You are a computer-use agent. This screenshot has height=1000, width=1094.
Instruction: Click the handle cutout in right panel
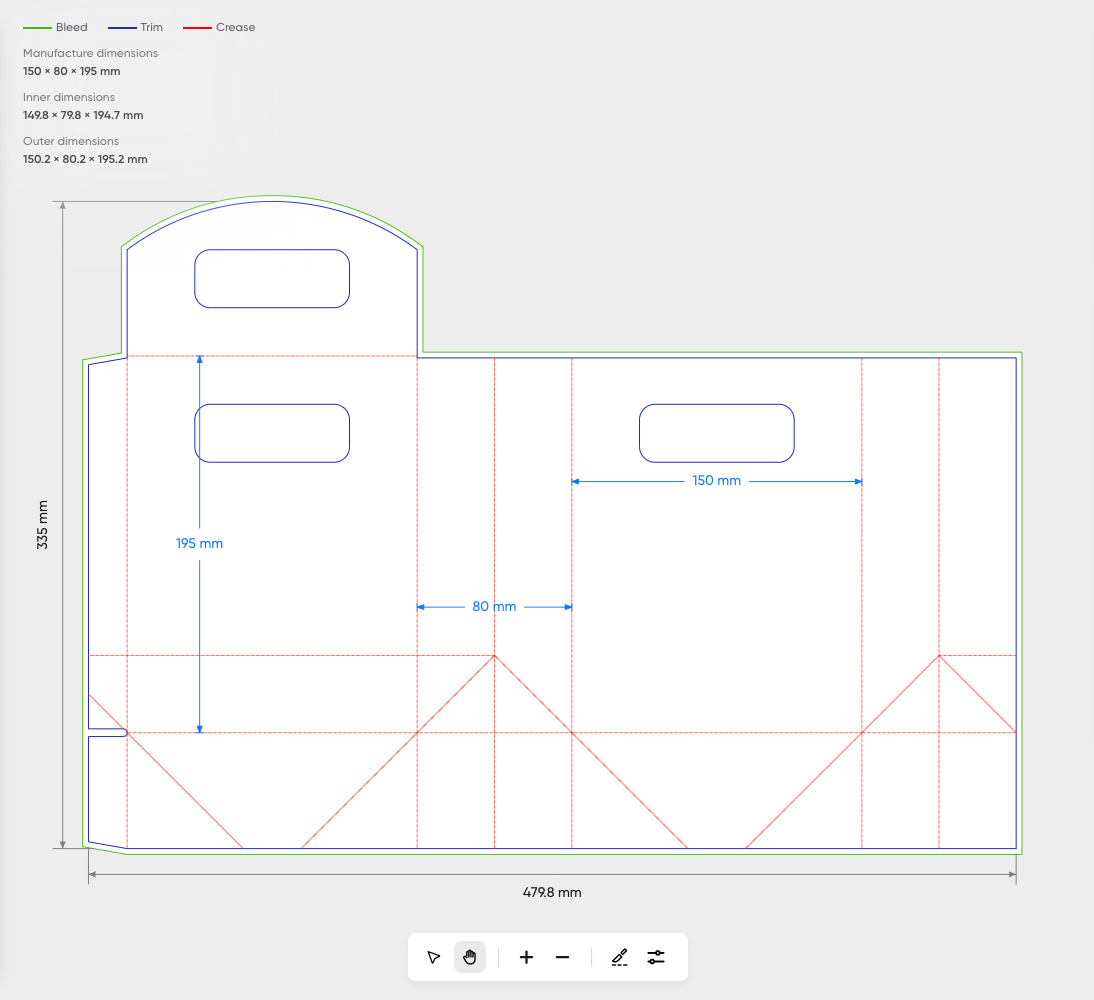tap(717, 433)
